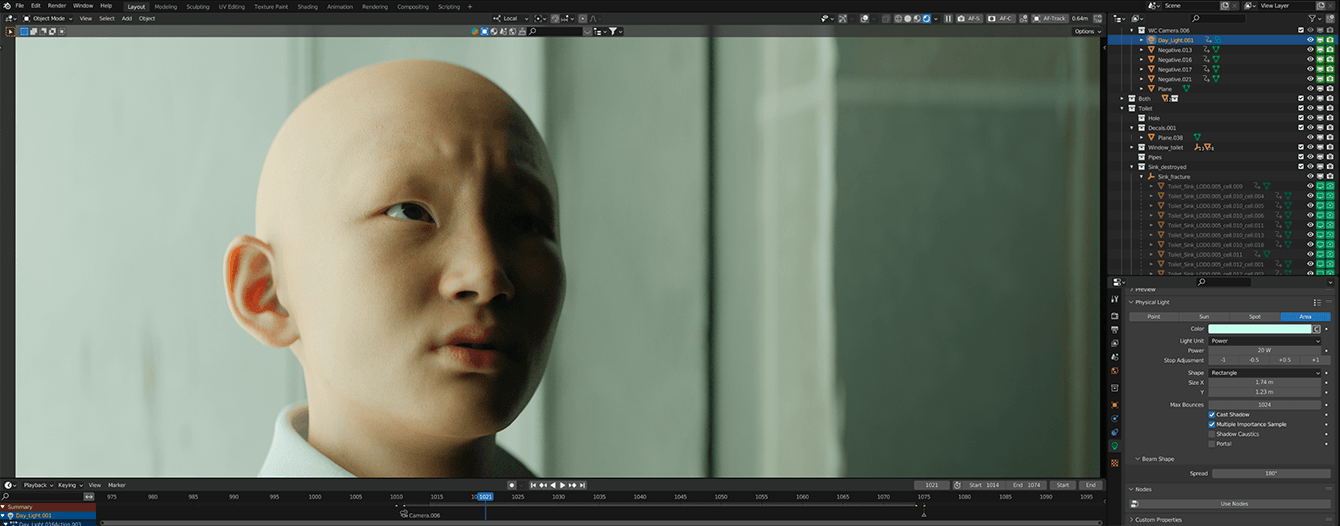Screen dimensions: 1340x526
Task: Click the light Color swatch
Action: 1259,328
